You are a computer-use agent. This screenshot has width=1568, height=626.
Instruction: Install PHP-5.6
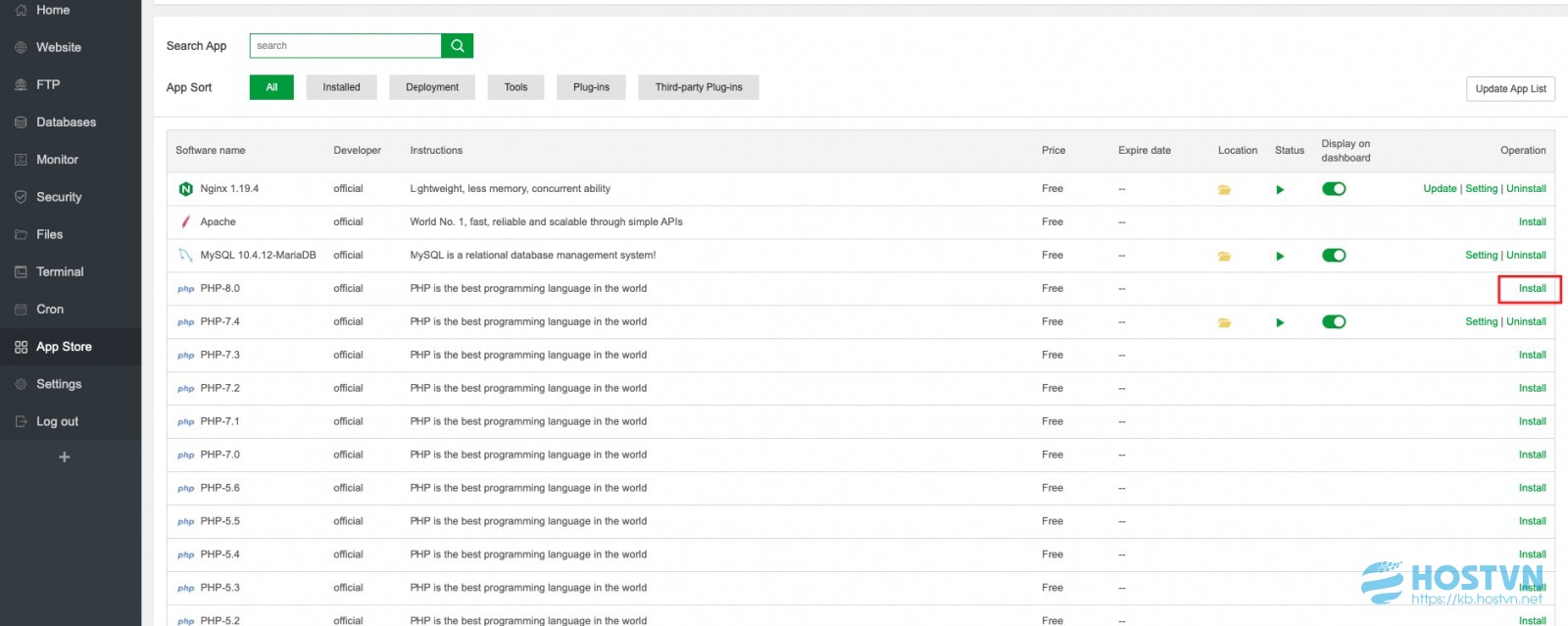1532,489
